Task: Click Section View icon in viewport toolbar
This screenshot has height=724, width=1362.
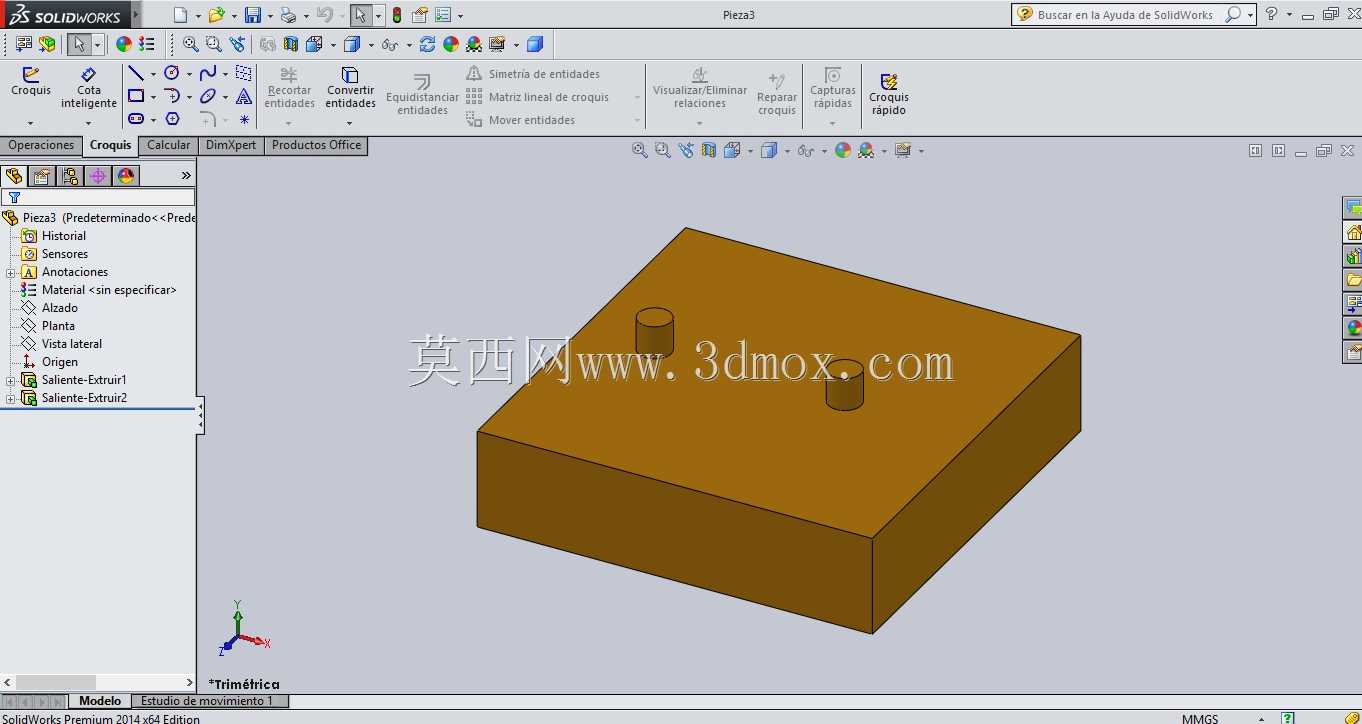Action: 709,150
